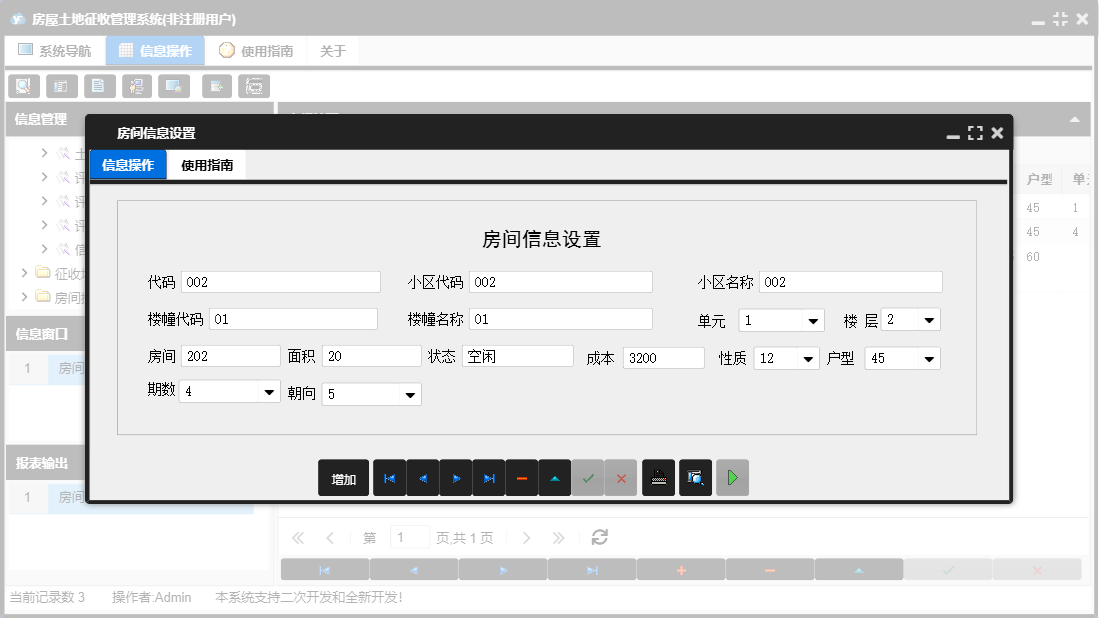Click the document report icon on the toolbar
Viewport: 1099px width, 618px height.
[x=99, y=86]
